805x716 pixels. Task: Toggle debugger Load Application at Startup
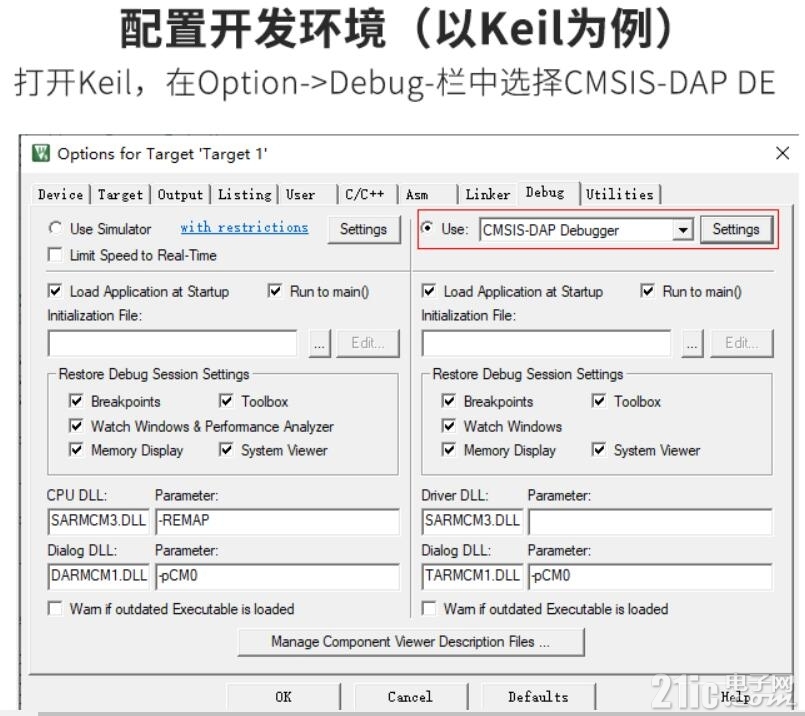(x=429, y=291)
